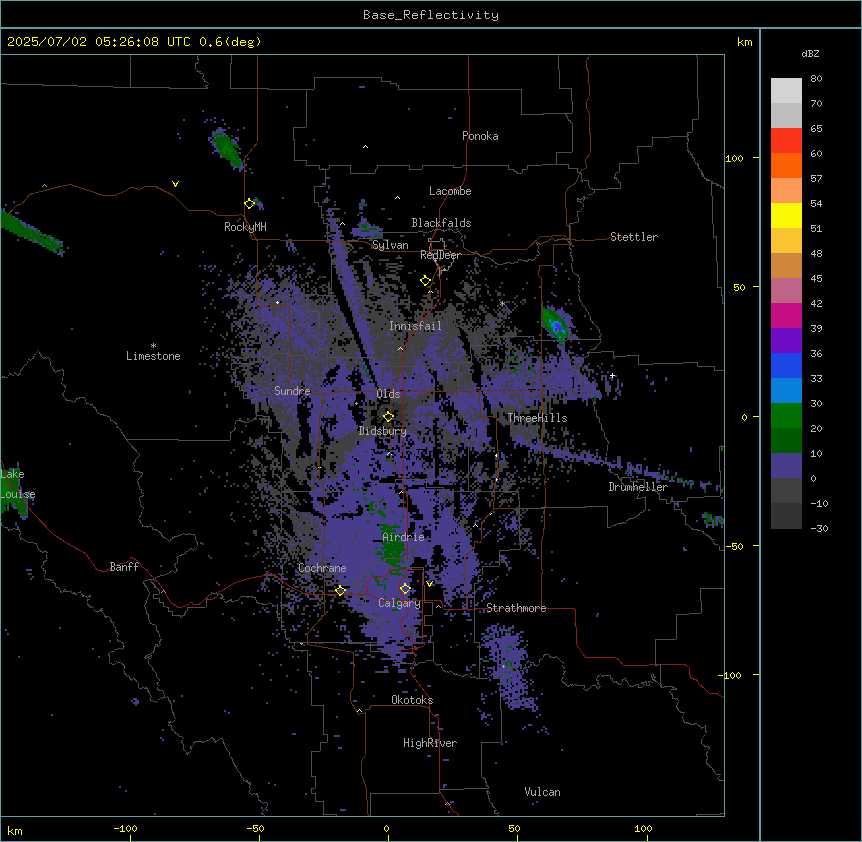Click the right-axis -50 km tick label
Viewport: 862px width, 842px height.
pyautogui.click(x=734, y=546)
